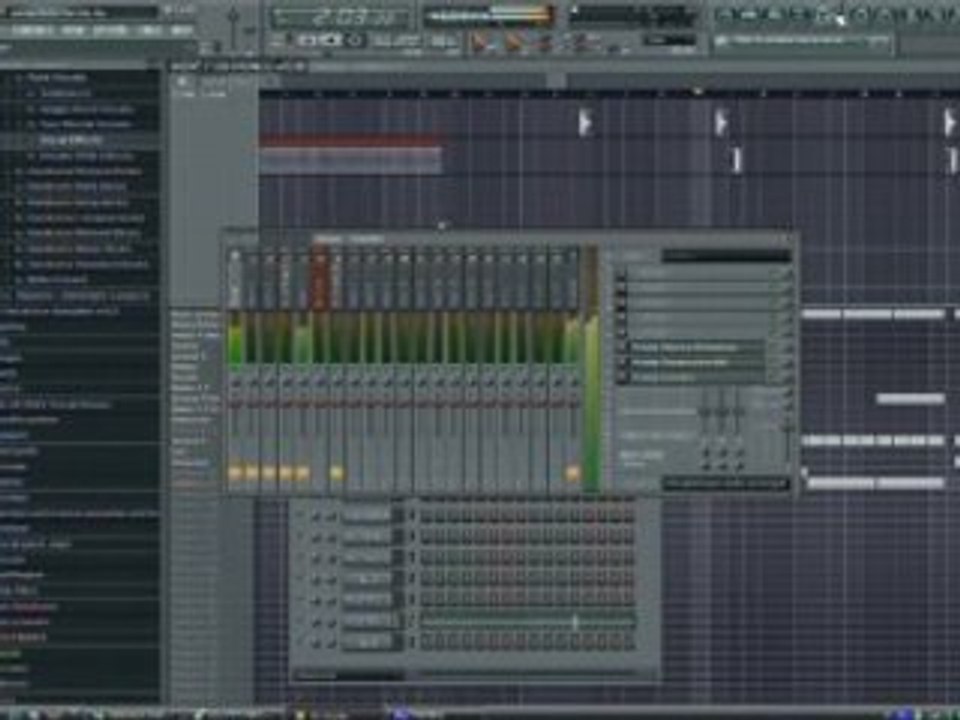Click the third channel button in the step sequencer
The width and height of the screenshot is (960, 720).
click(366, 558)
